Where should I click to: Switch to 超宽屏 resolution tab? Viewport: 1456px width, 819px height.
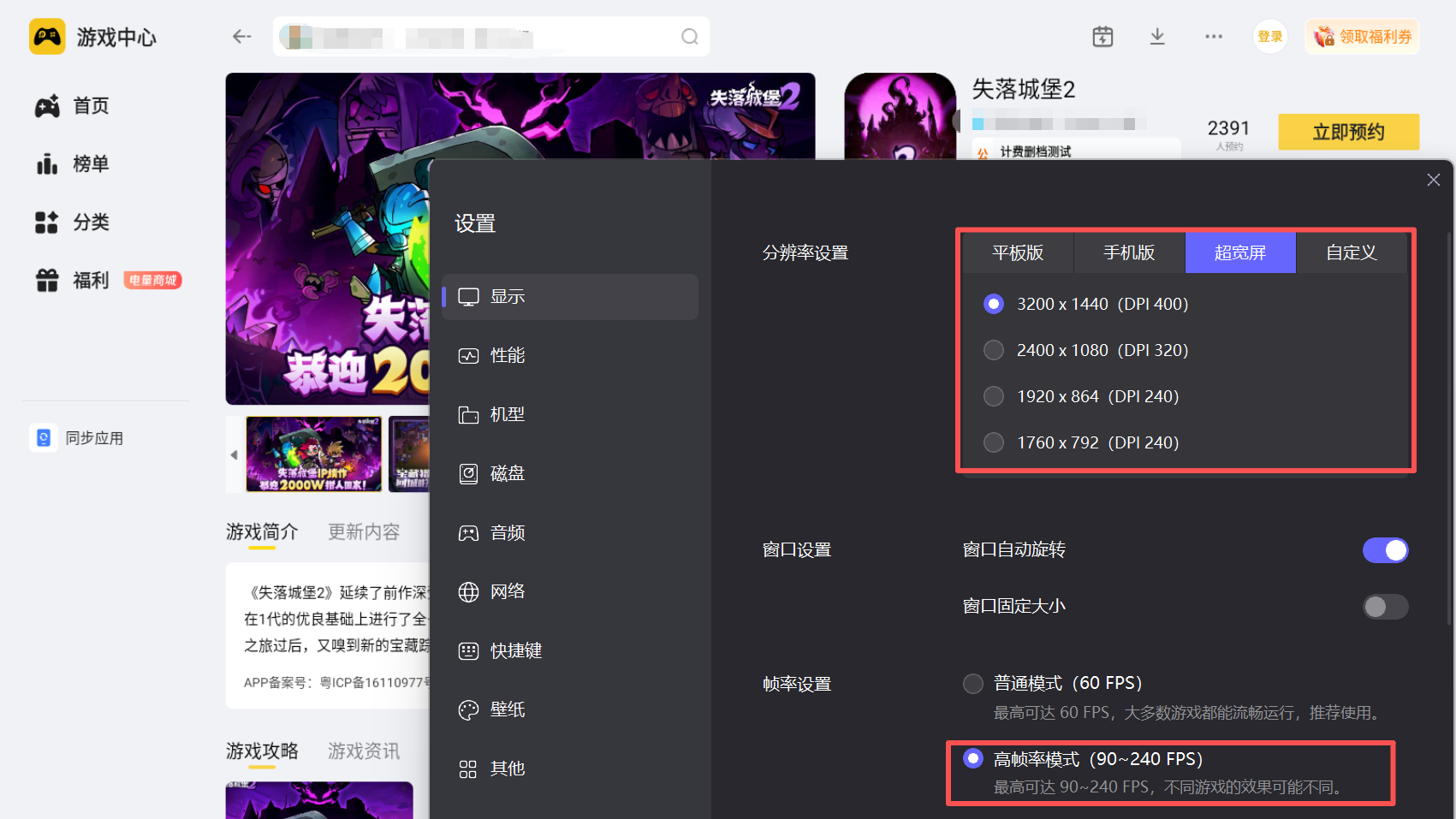[1240, 253]
